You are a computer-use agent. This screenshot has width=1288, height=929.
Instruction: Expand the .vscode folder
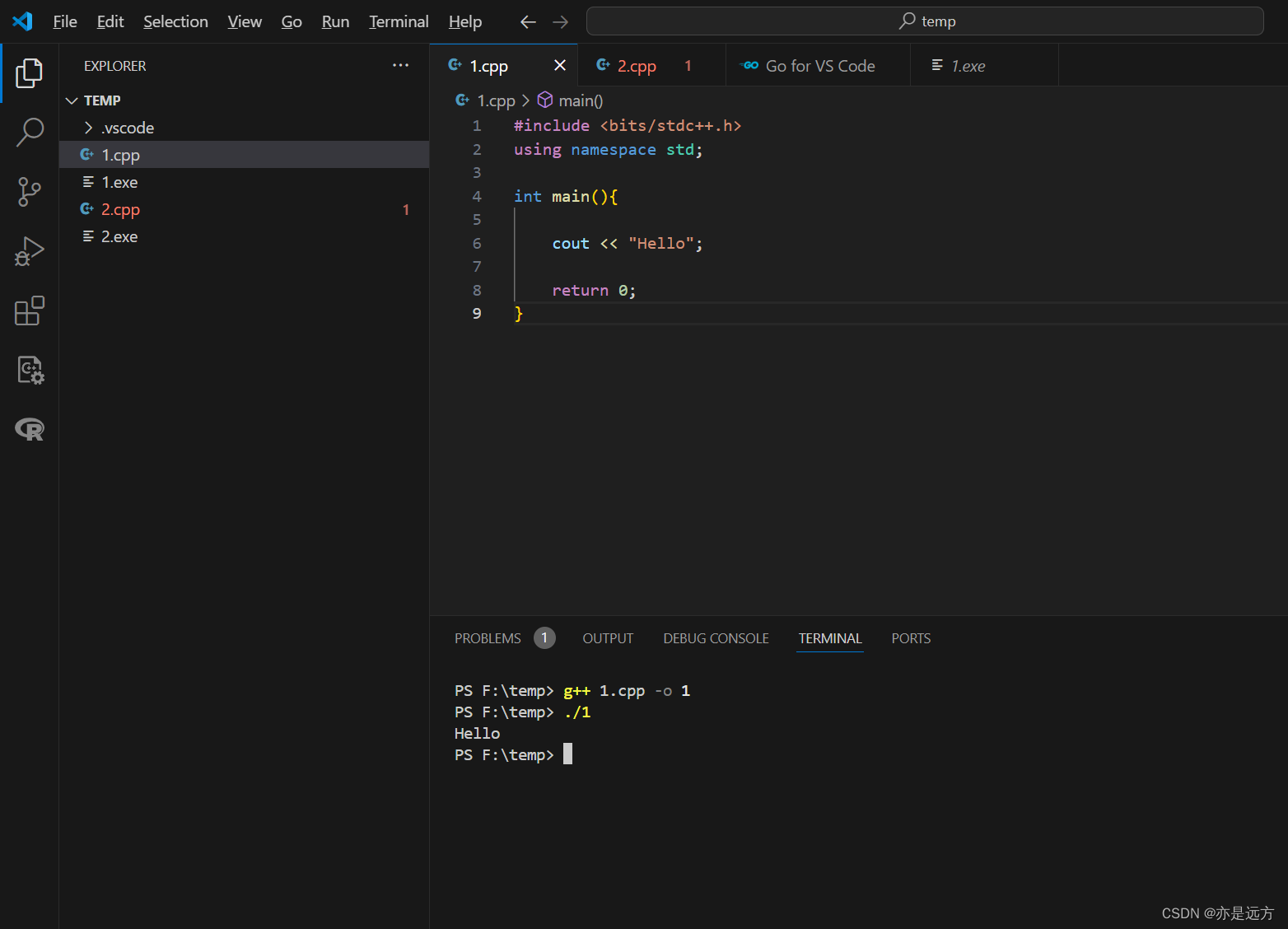tap(88, 128)
